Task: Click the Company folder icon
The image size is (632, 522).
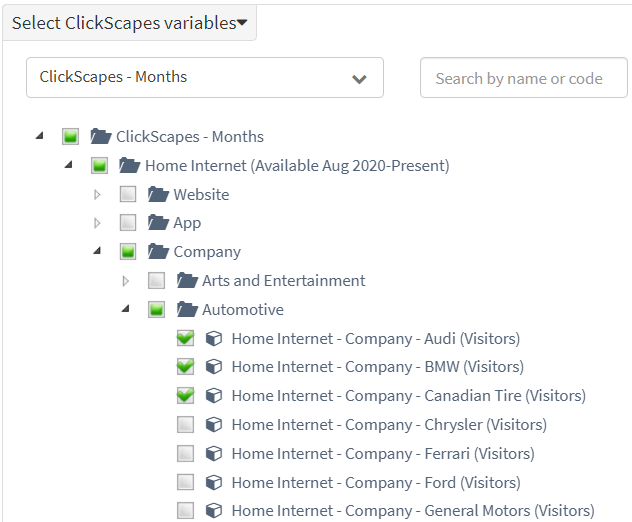Action: [x=158, y=252]
